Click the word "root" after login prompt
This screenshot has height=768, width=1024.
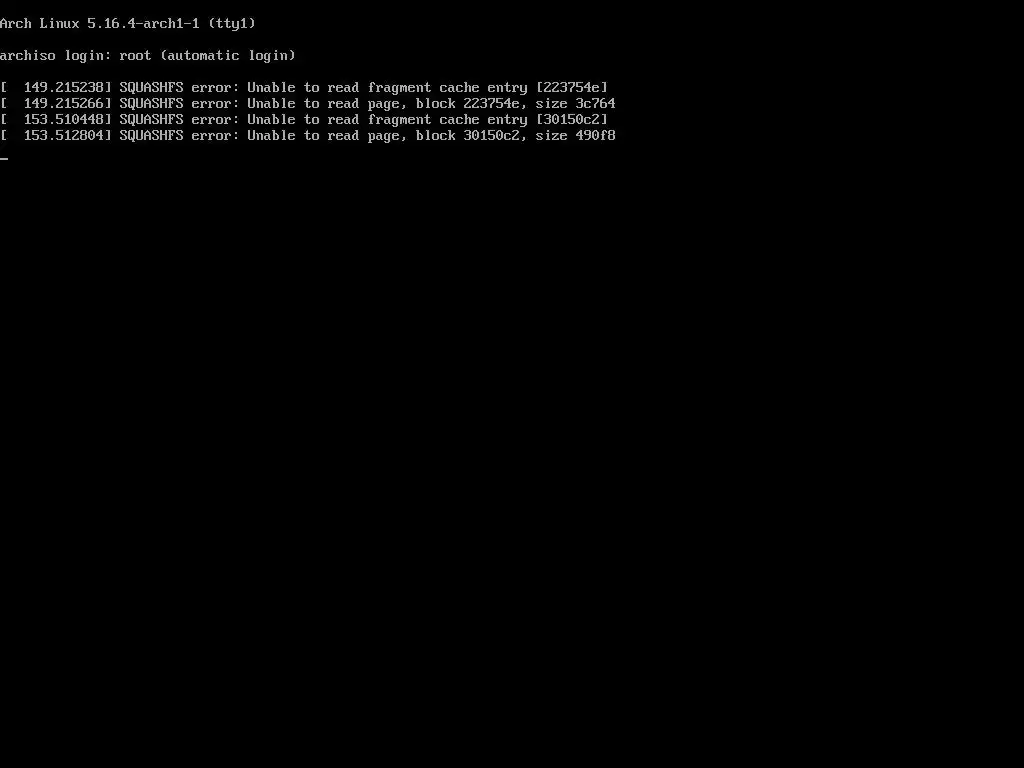coord(135,56)
